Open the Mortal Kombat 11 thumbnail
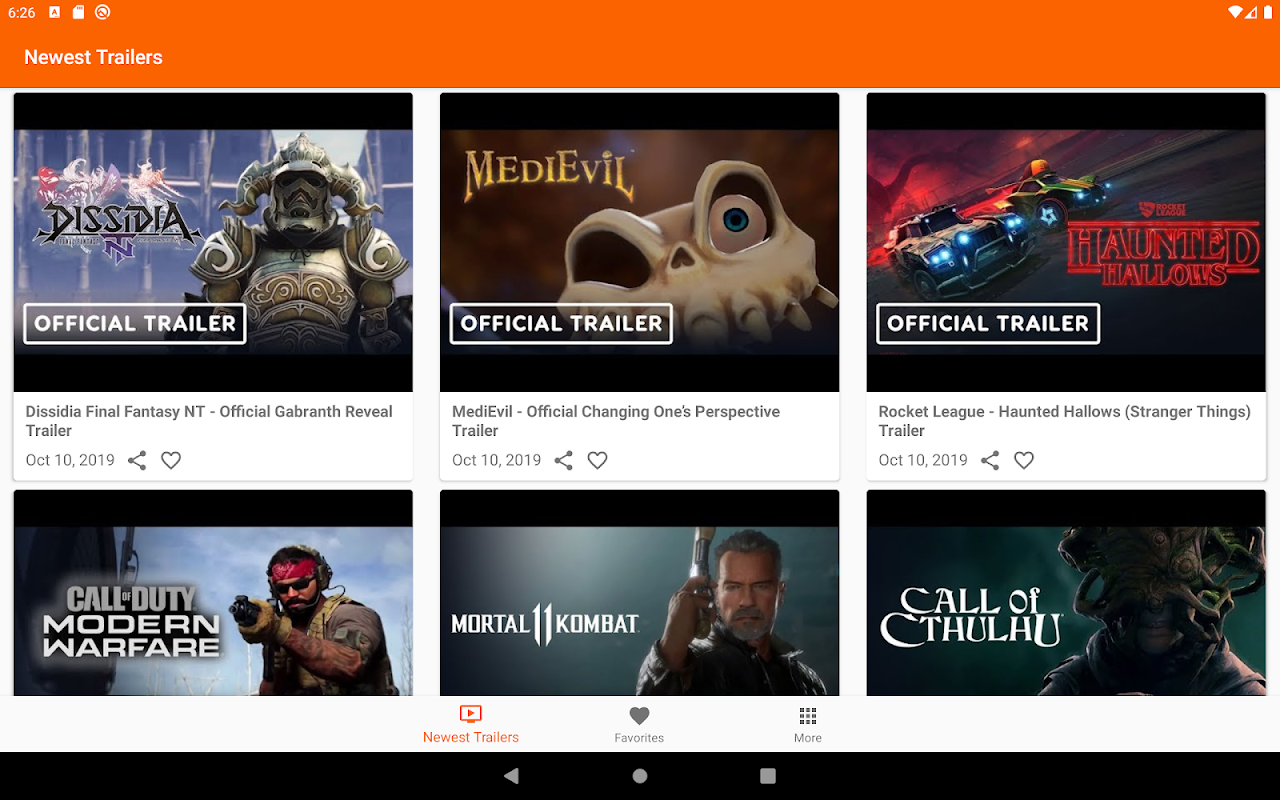1280x800 pixels. coord(639,593)
